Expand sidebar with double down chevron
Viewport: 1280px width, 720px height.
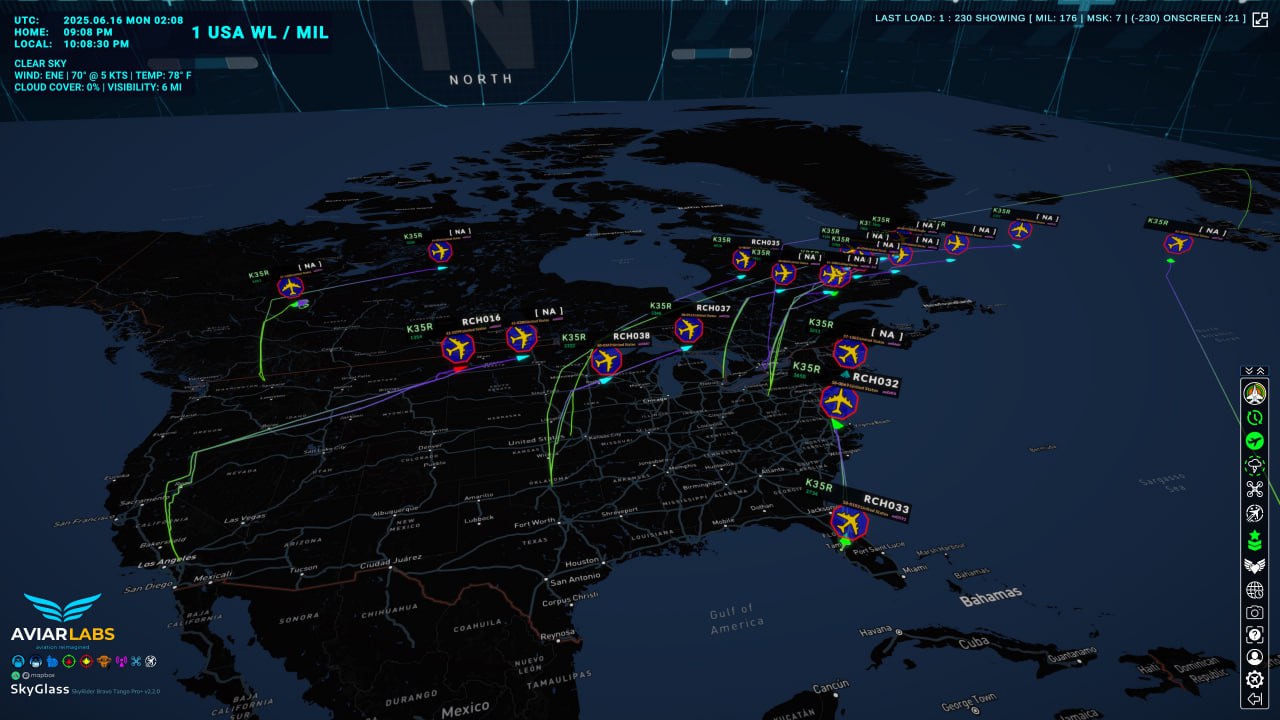click(x=1248, y=371)
